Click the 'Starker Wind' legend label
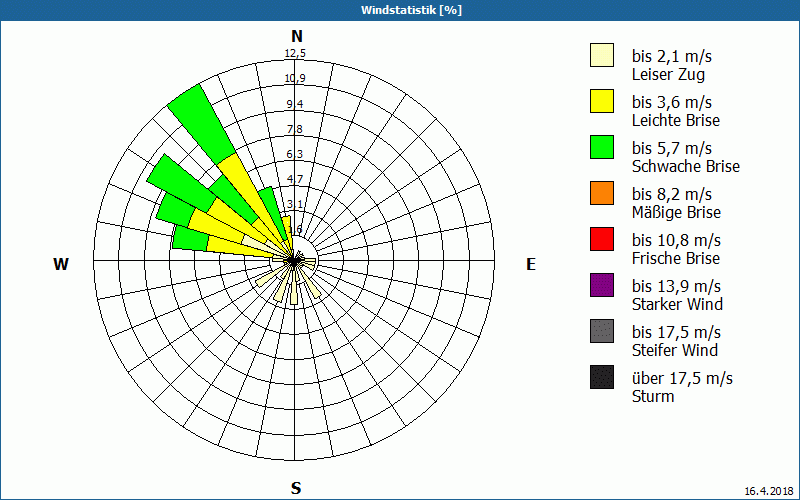This screenshot has height=500, width=800. click(x=677, y=304)
